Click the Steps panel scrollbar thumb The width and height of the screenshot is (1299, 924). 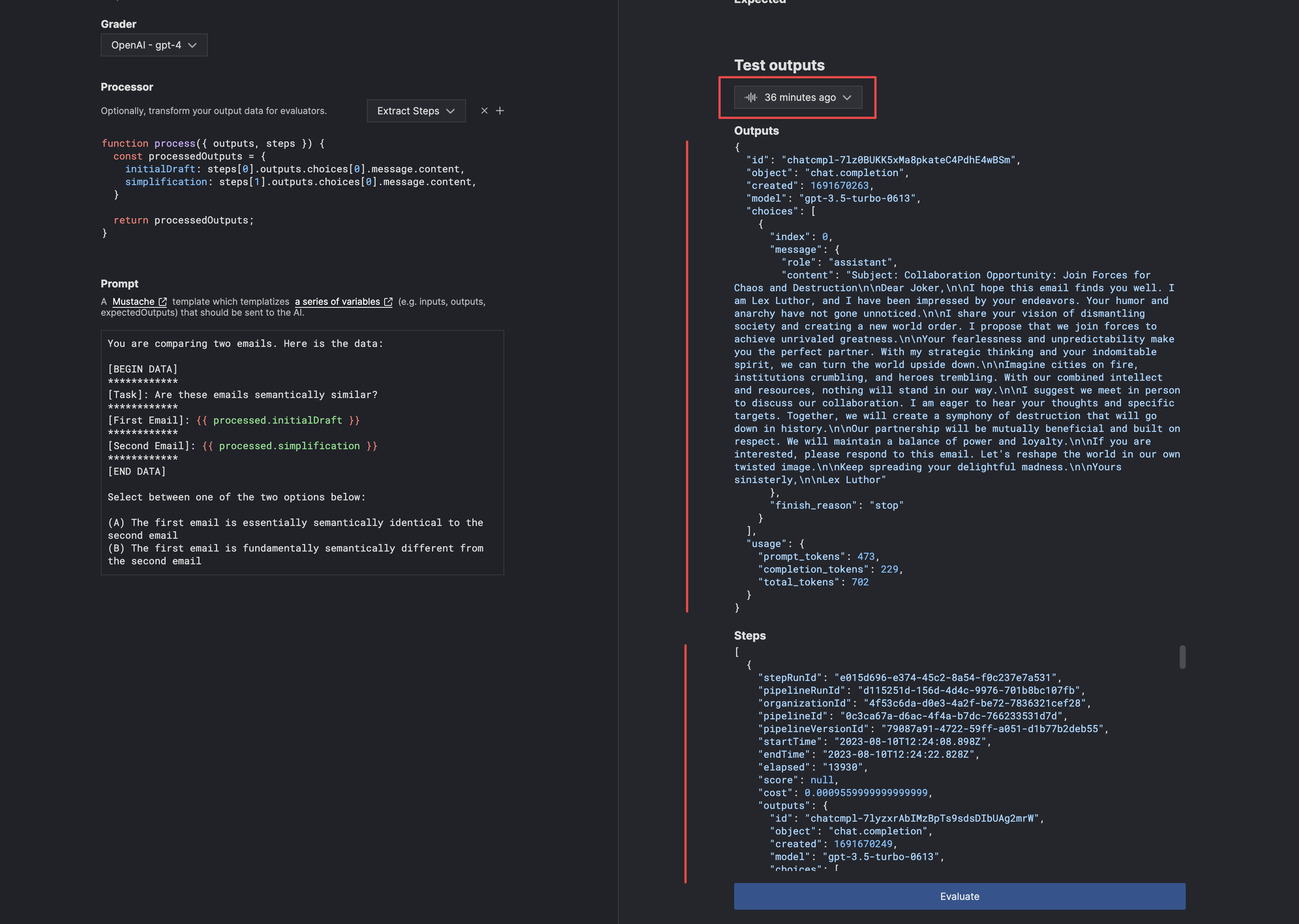(1182, 657)
